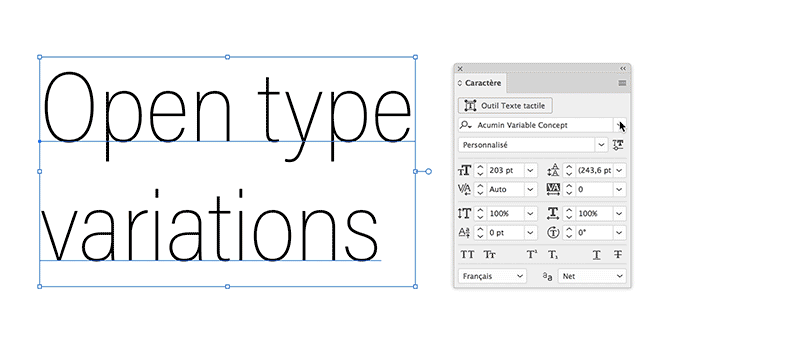
Task: Click the text frame's bottom-right corner handle
Action: (x=415, y=287)
